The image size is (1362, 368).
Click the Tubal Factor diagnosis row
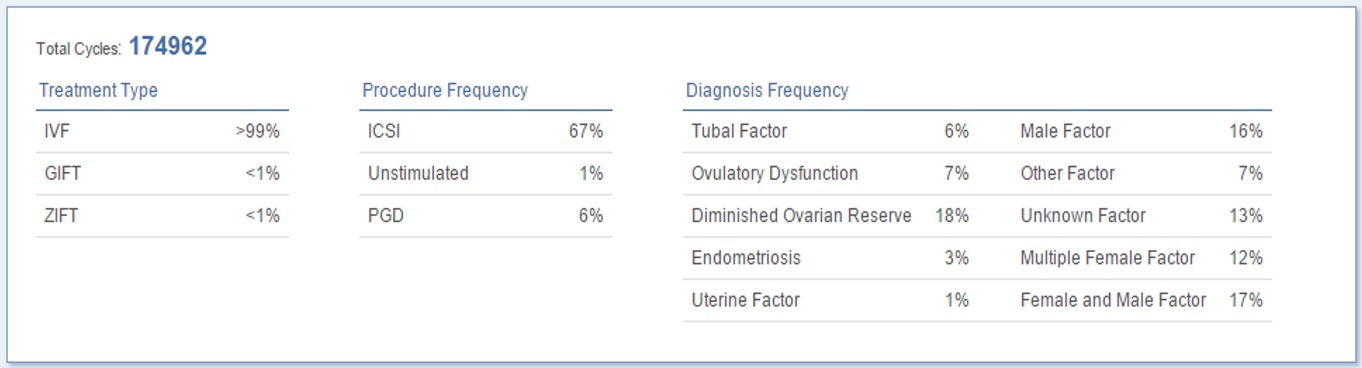[830, 131]
